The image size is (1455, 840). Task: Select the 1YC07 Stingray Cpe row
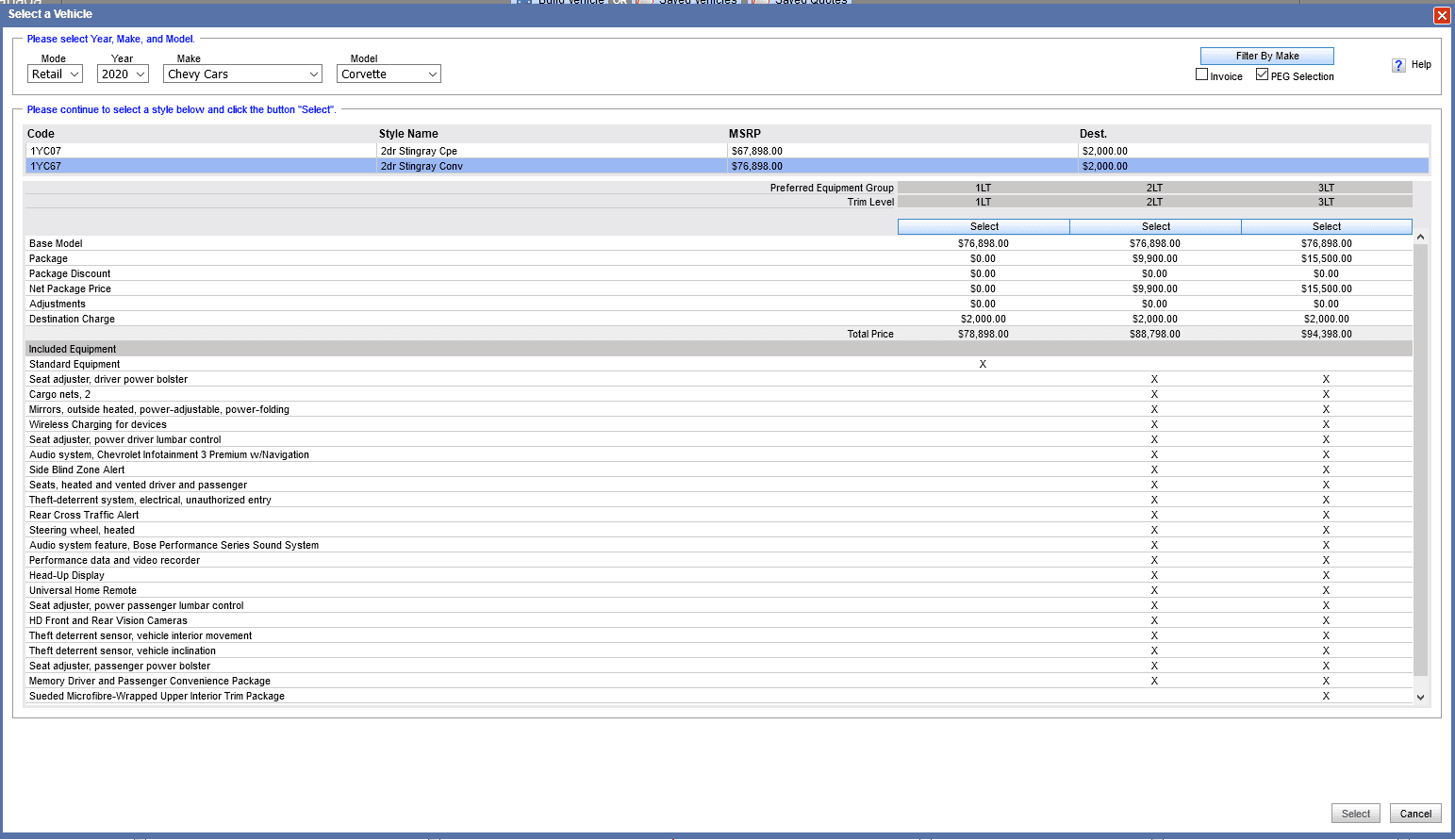[x=726, y=151]
